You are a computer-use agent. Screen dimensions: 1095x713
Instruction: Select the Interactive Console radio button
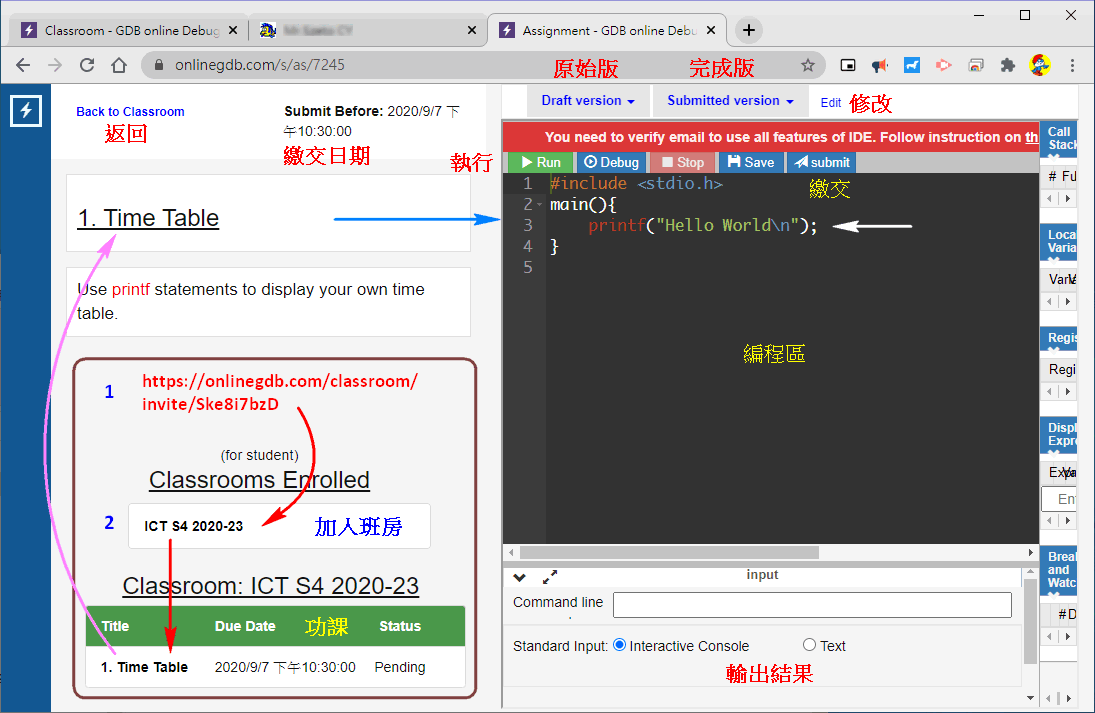click(x=619, y=645)
